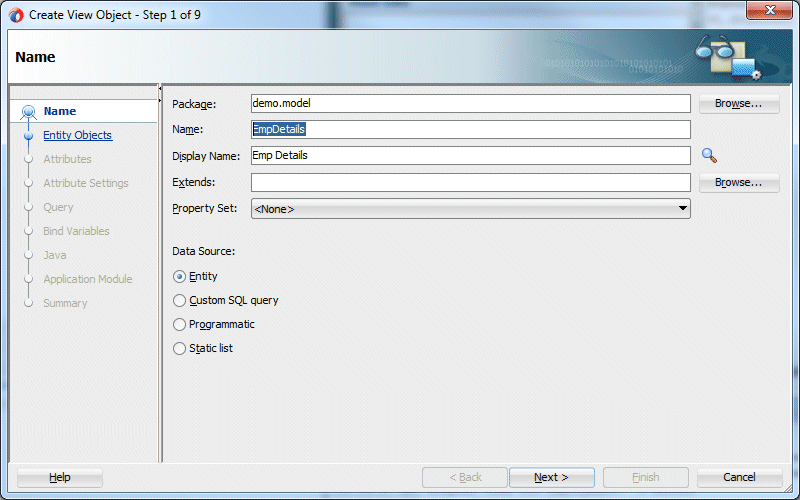Click the disabled Attributes step
This screenshot has width=800, height=500.
pos(67,159)
